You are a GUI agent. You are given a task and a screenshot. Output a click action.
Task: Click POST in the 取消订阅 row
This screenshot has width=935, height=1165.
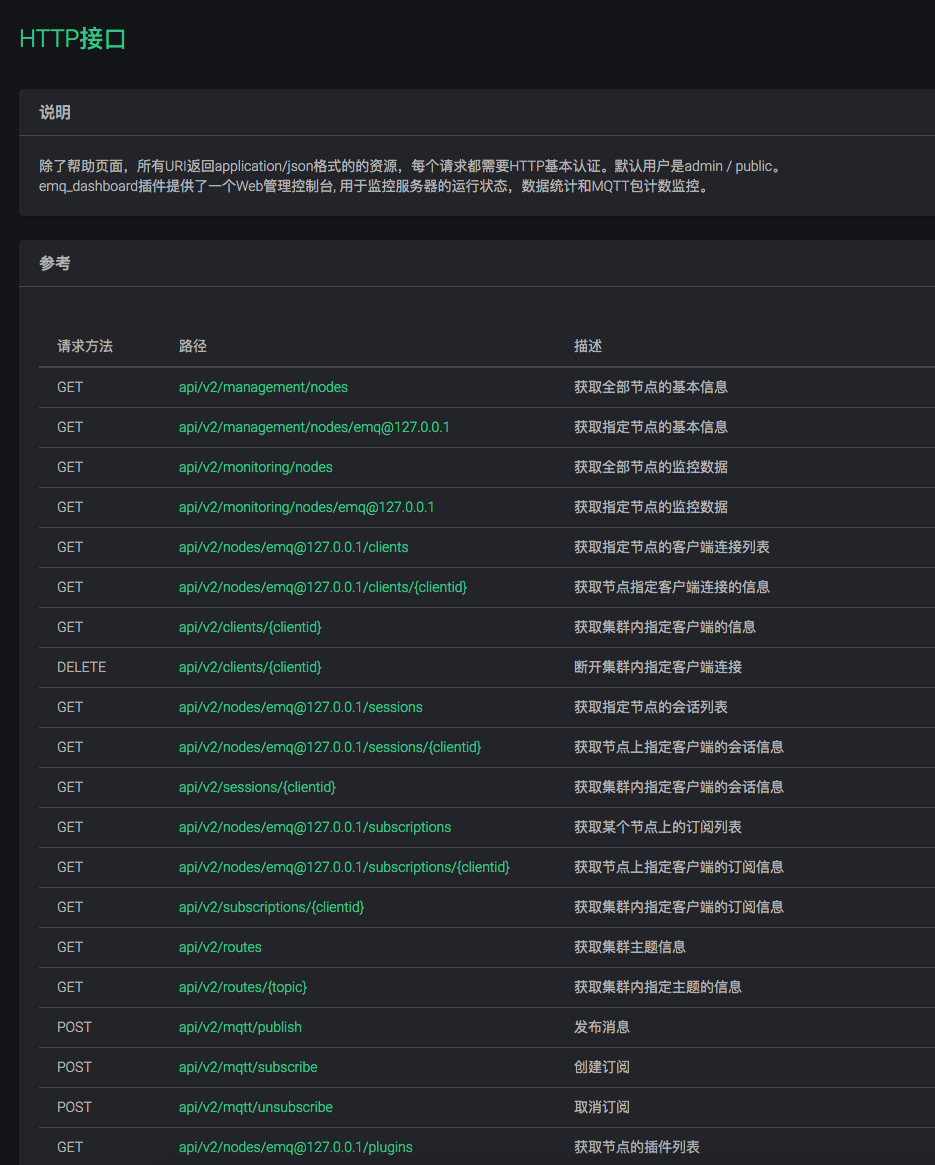click(74, 1108)
